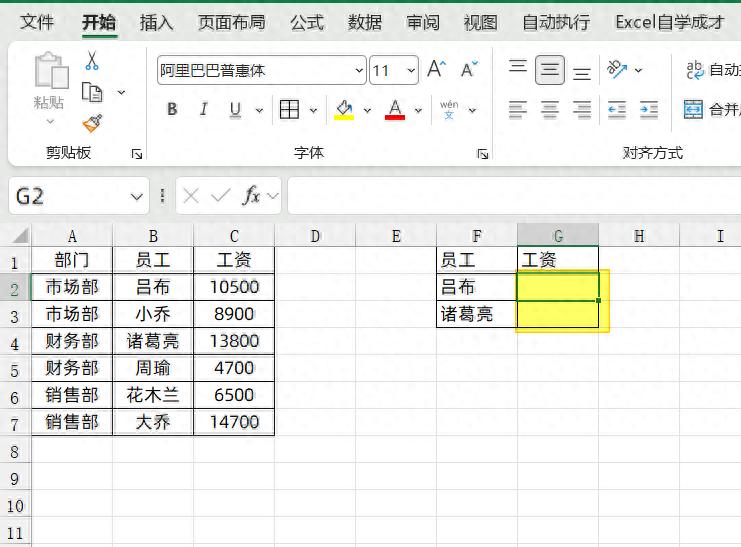
Task: Switch to the 数据 tab
Action: tap(364, 22)
